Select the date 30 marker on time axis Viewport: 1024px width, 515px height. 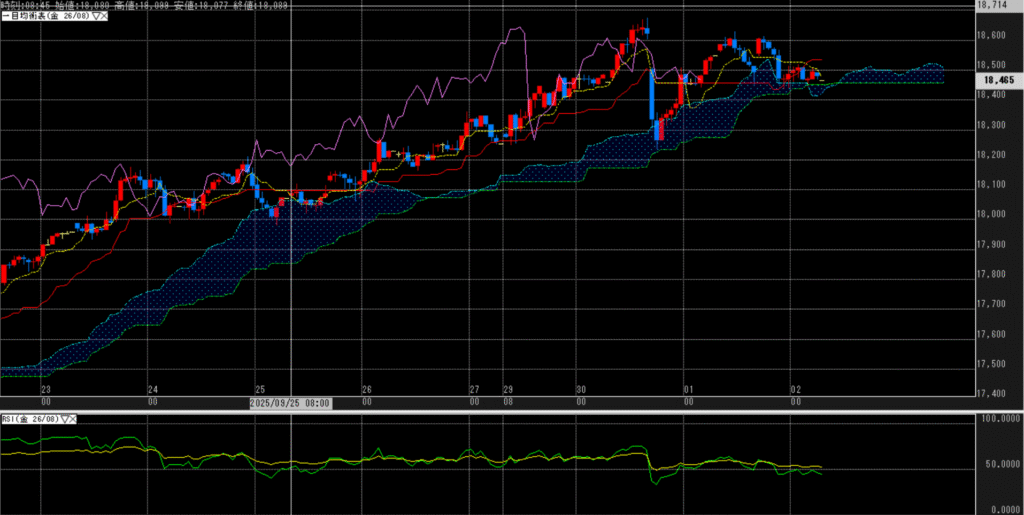pos(580,389)
